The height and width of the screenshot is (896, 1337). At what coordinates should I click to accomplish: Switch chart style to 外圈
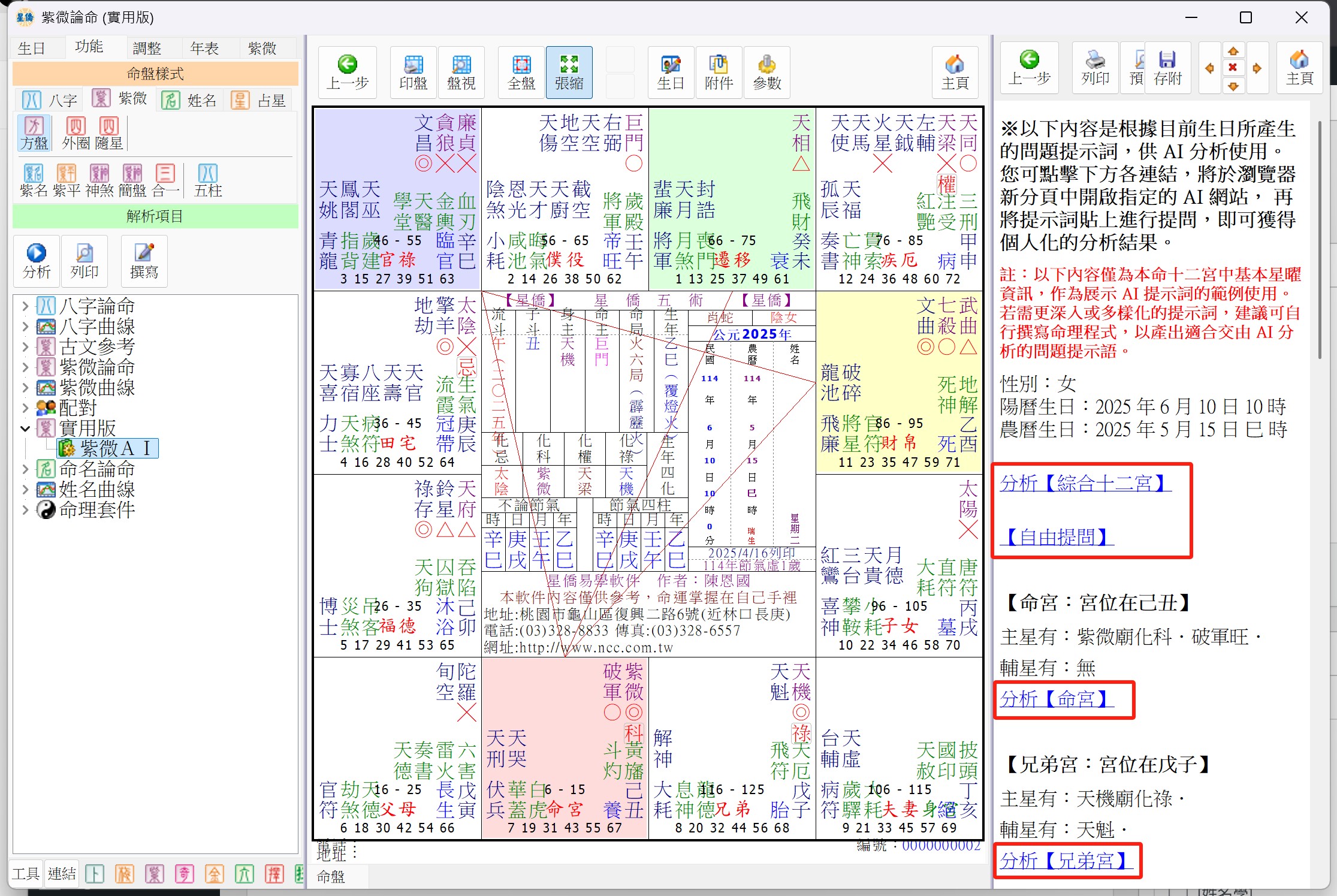[x=76, y=133]
